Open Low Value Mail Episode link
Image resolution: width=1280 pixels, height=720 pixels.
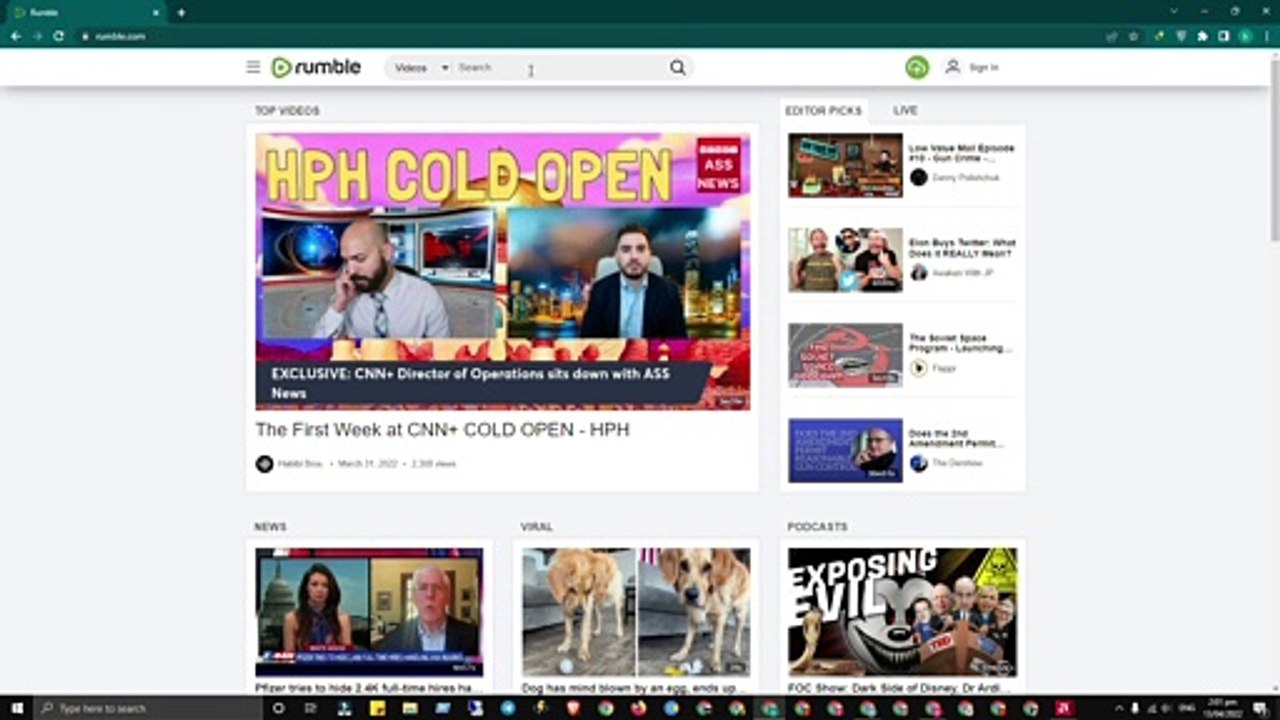(x=961, y=153)
